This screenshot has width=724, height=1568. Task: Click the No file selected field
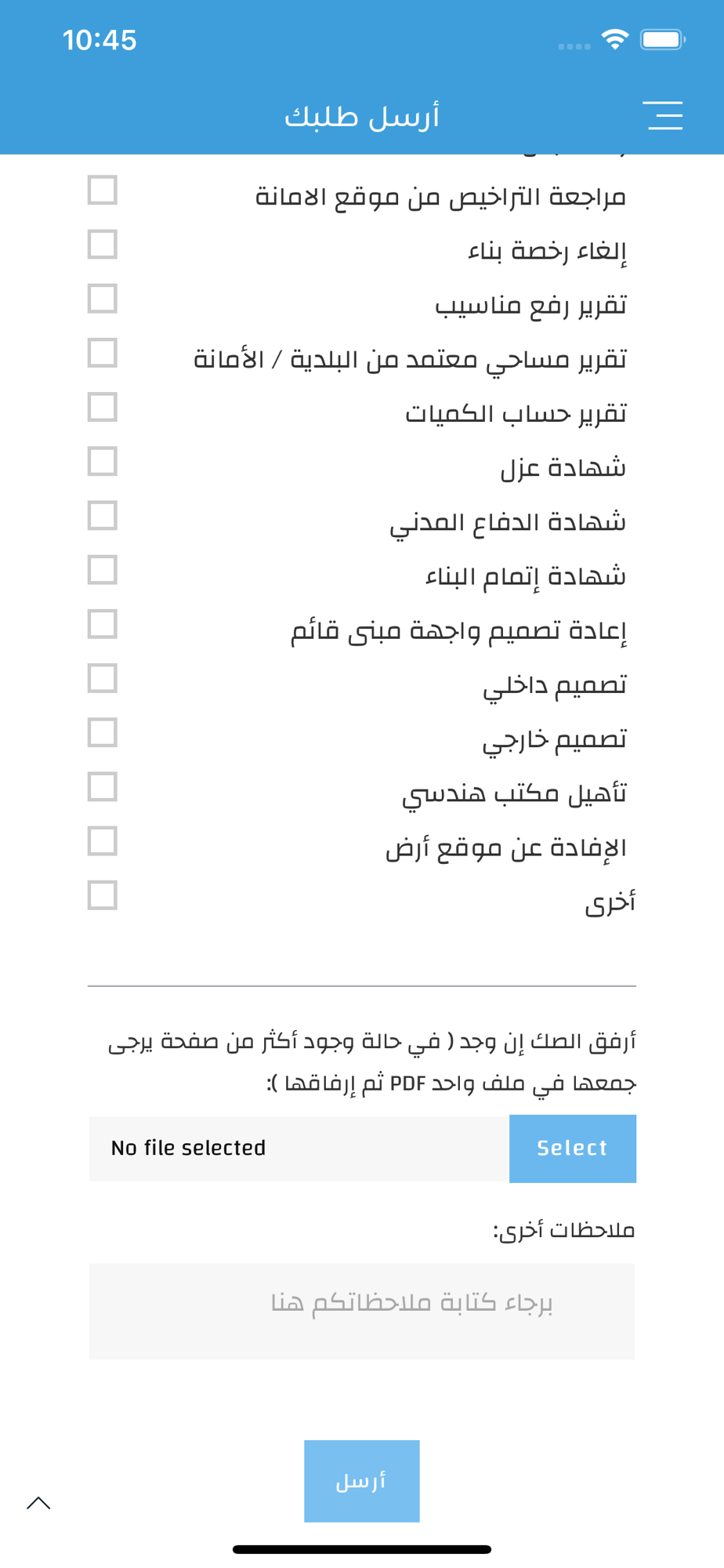299,1149
